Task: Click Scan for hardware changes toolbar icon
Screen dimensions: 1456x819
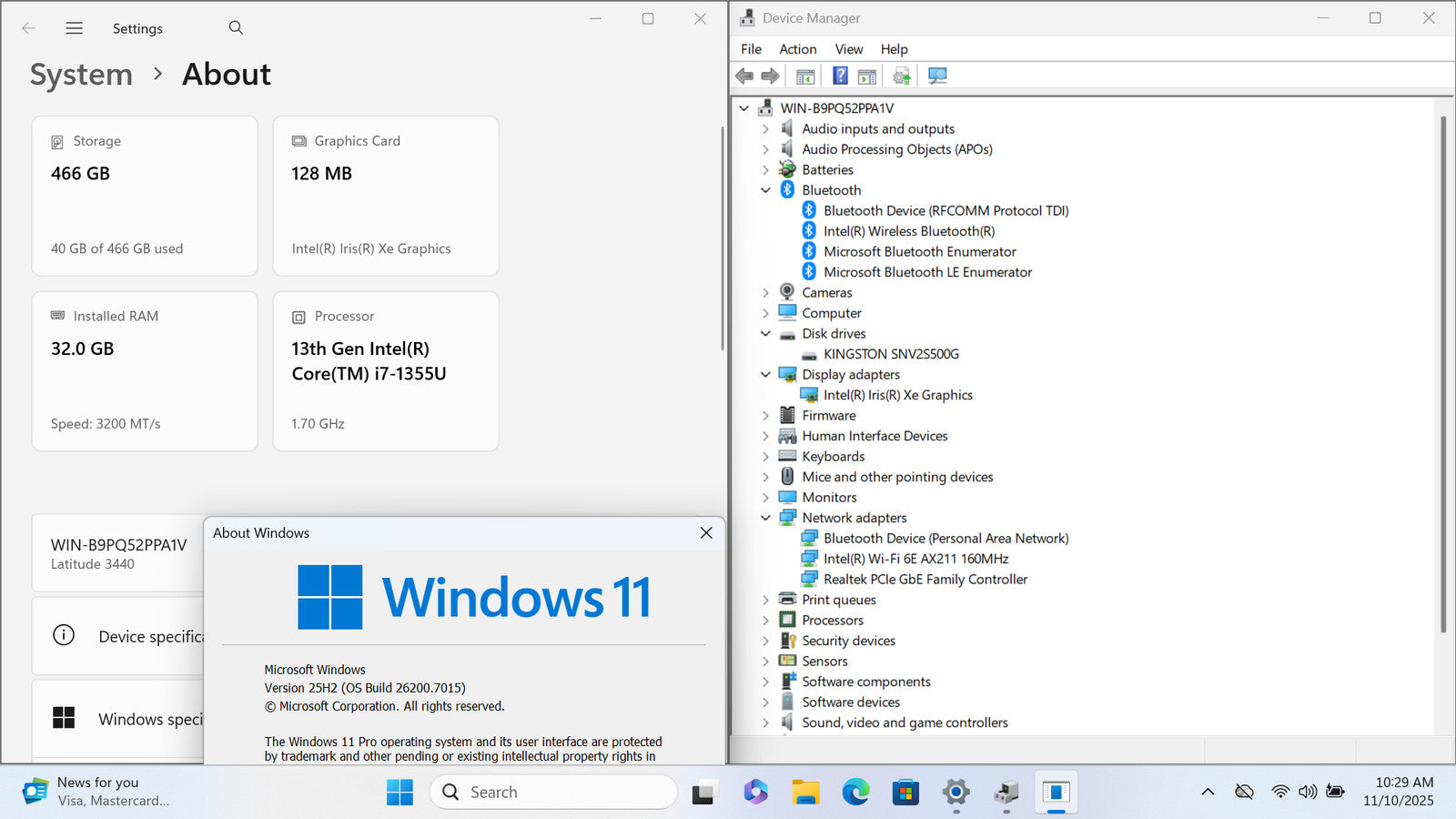Action: [x=937, y=76]
